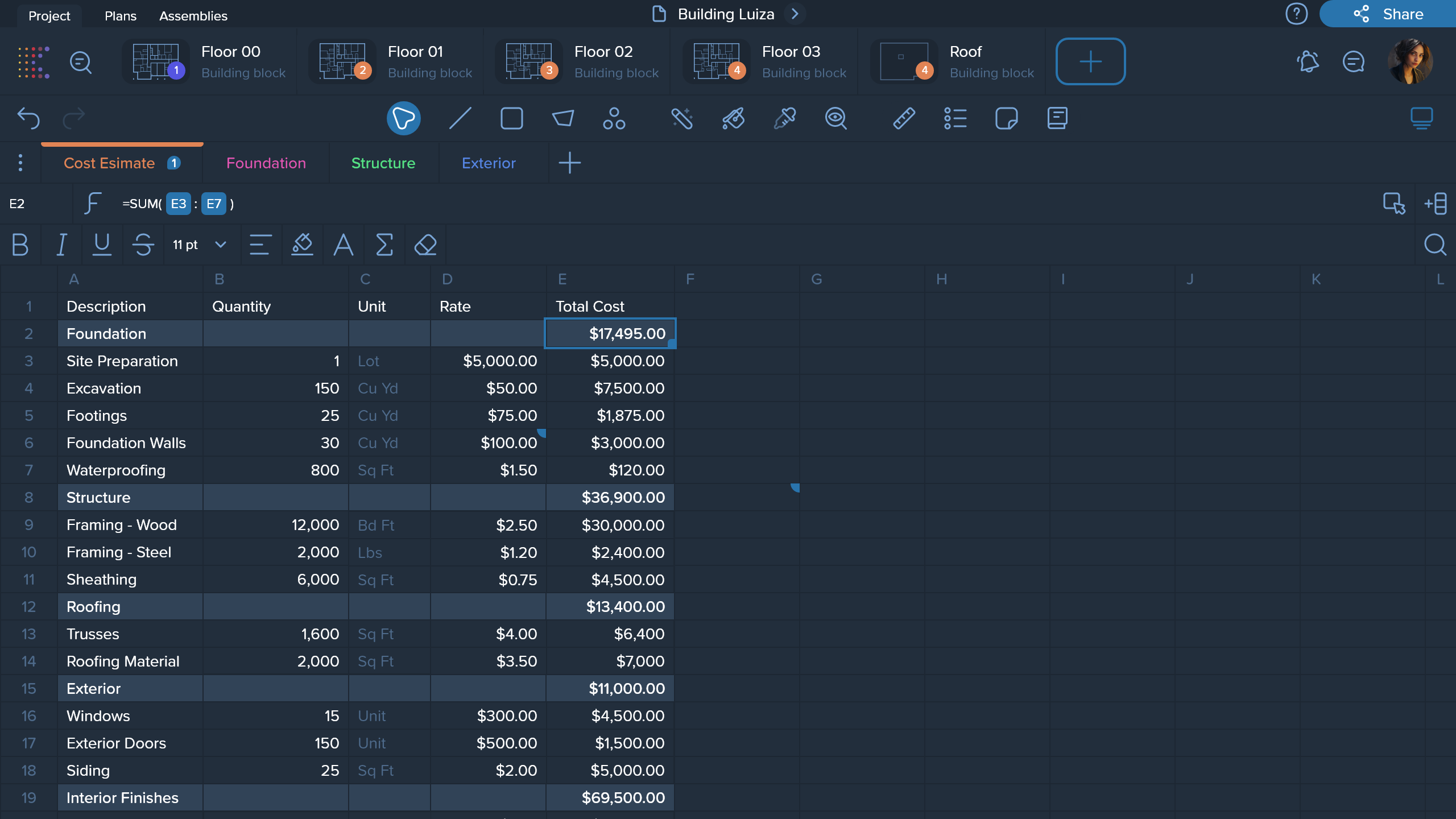Insert a Sum formula
Screen dimensions: 1456x819
384,245
